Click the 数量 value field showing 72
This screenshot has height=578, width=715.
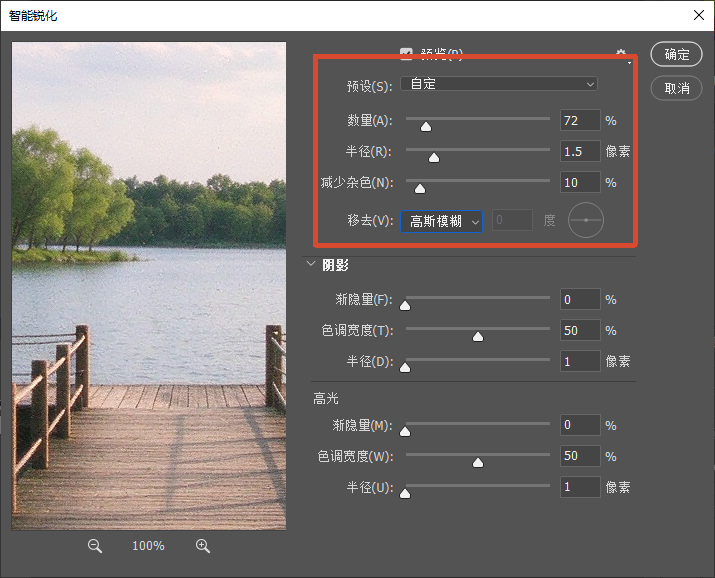(580, 120)
